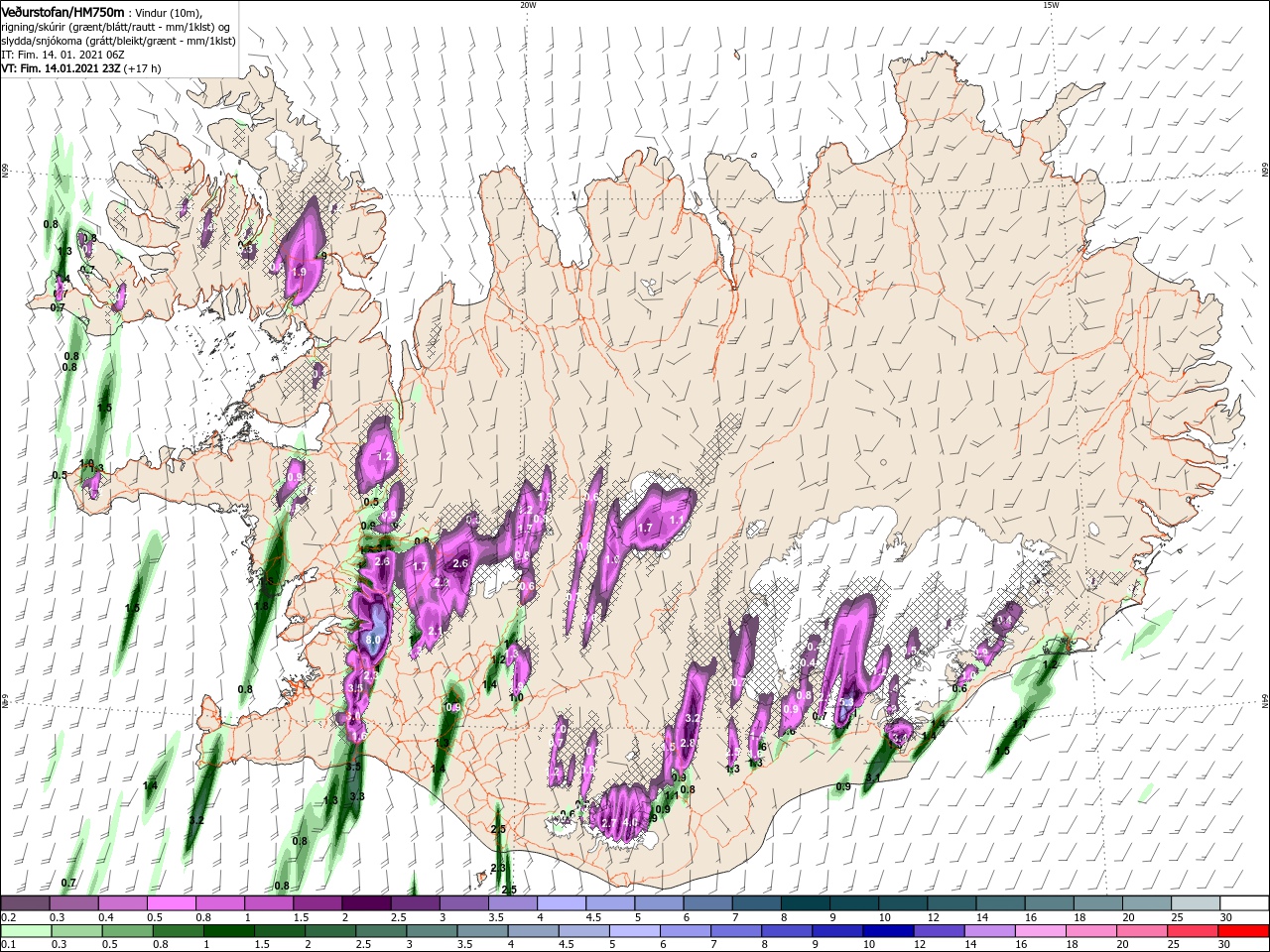Click the deep blue bottom-row swatch labeled 10
The image size is (1270, 952).
888,931
